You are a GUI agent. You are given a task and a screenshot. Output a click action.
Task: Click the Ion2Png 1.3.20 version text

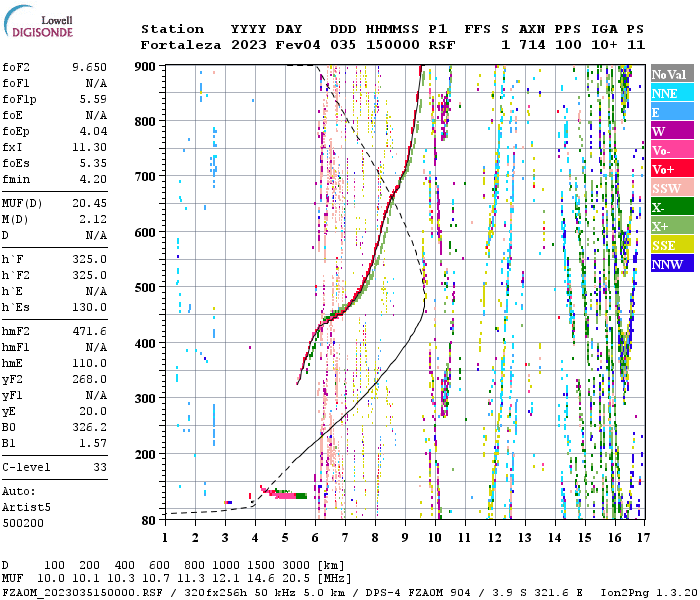648,593
